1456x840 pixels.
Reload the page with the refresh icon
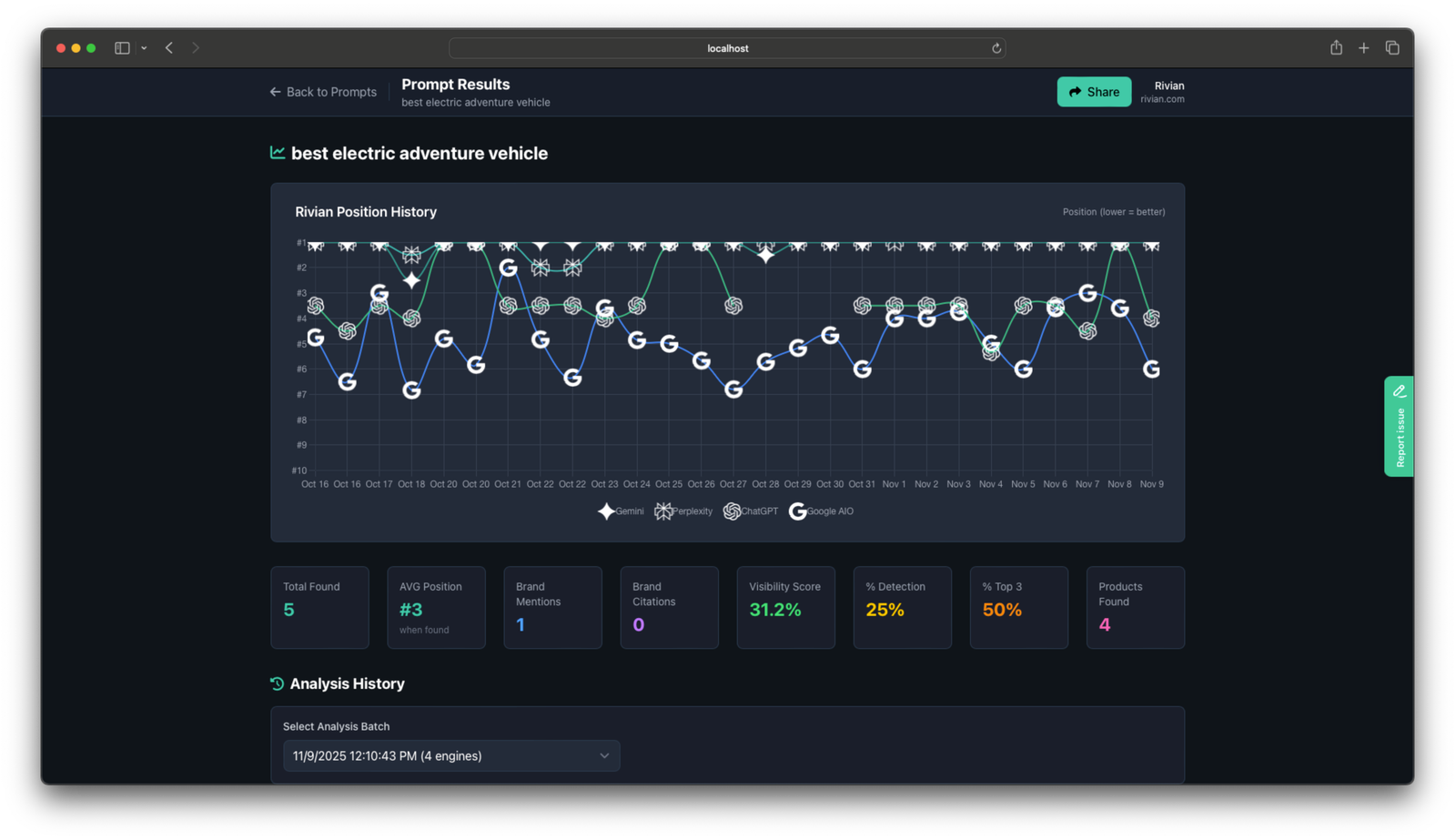tap(996, 48)
